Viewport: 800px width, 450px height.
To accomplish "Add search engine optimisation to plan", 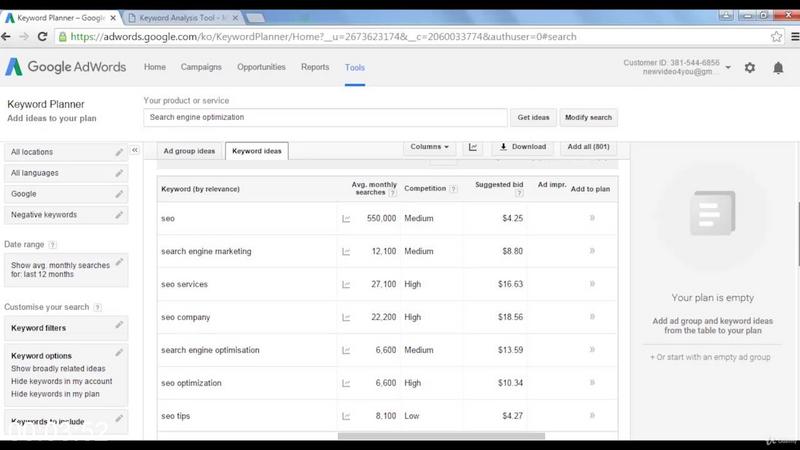I will tap(592, 349).
